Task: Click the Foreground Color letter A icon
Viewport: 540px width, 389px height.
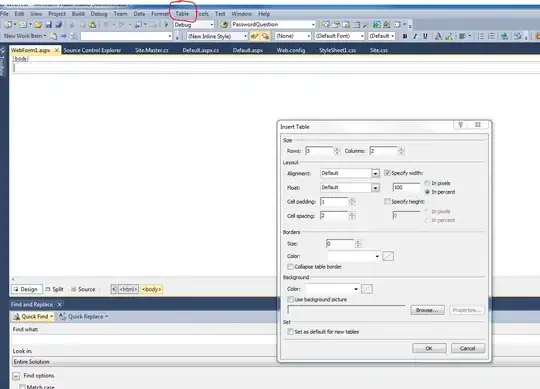Action: (438, 36)
